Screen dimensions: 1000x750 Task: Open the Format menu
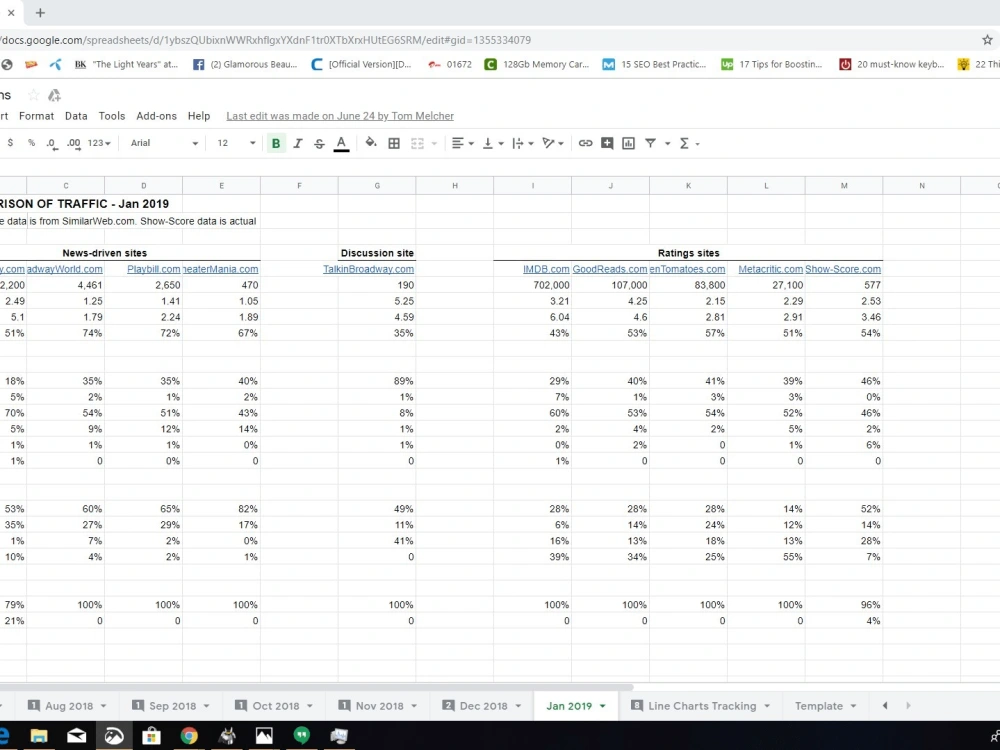point(36,116)
